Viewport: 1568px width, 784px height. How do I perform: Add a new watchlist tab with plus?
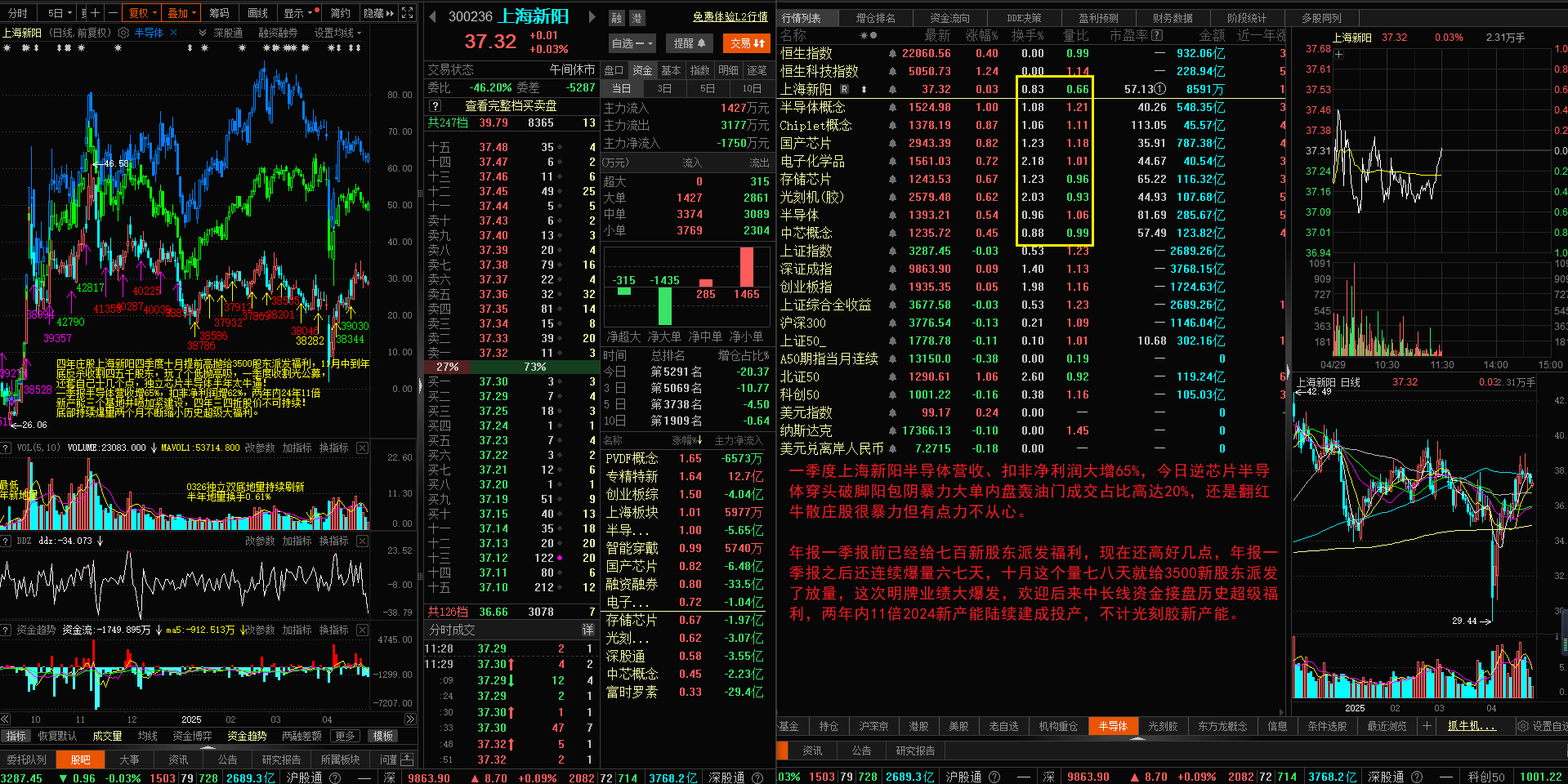[x=1427, y=726]
